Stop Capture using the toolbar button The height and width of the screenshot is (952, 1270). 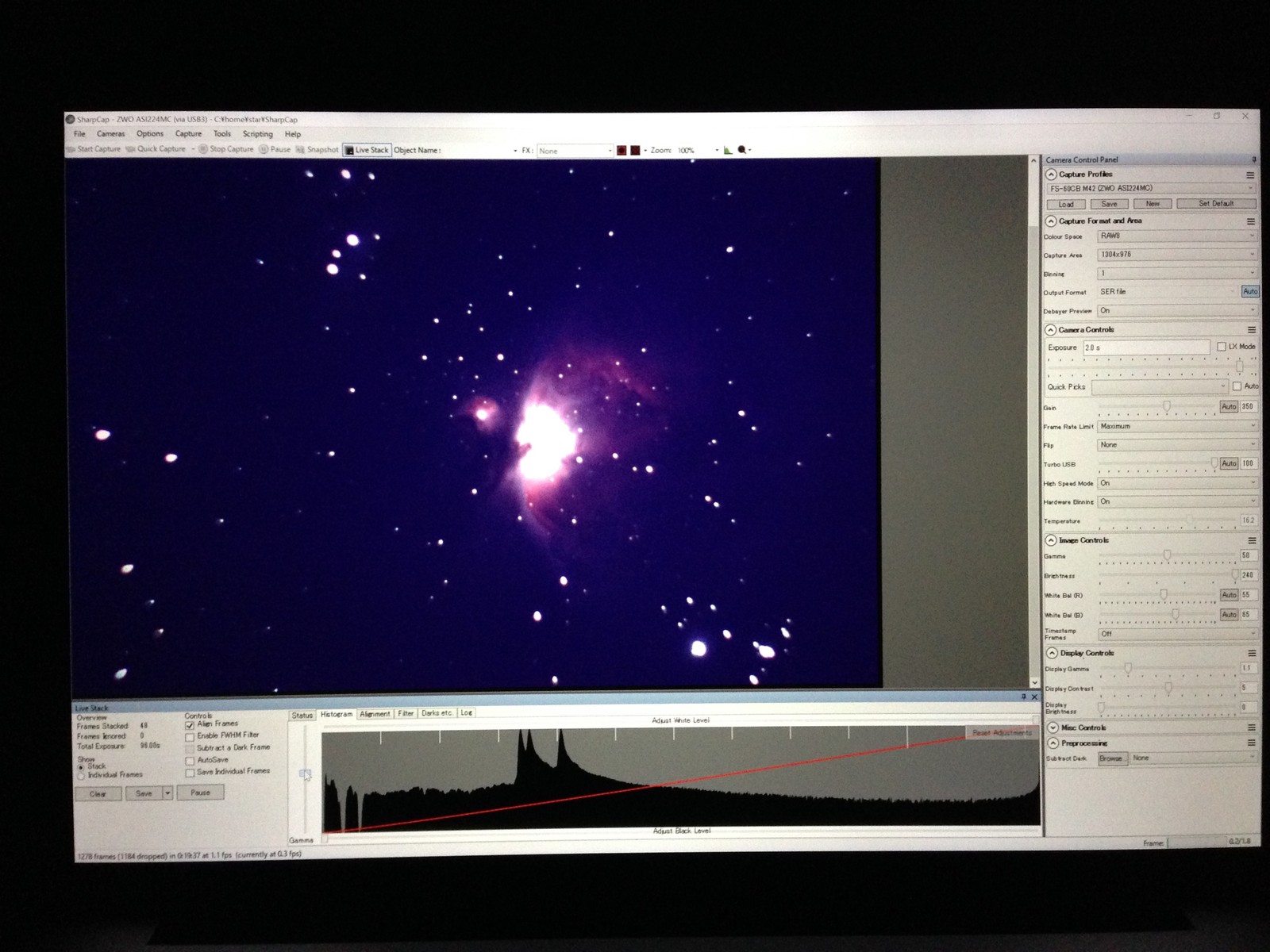[226, 149]
